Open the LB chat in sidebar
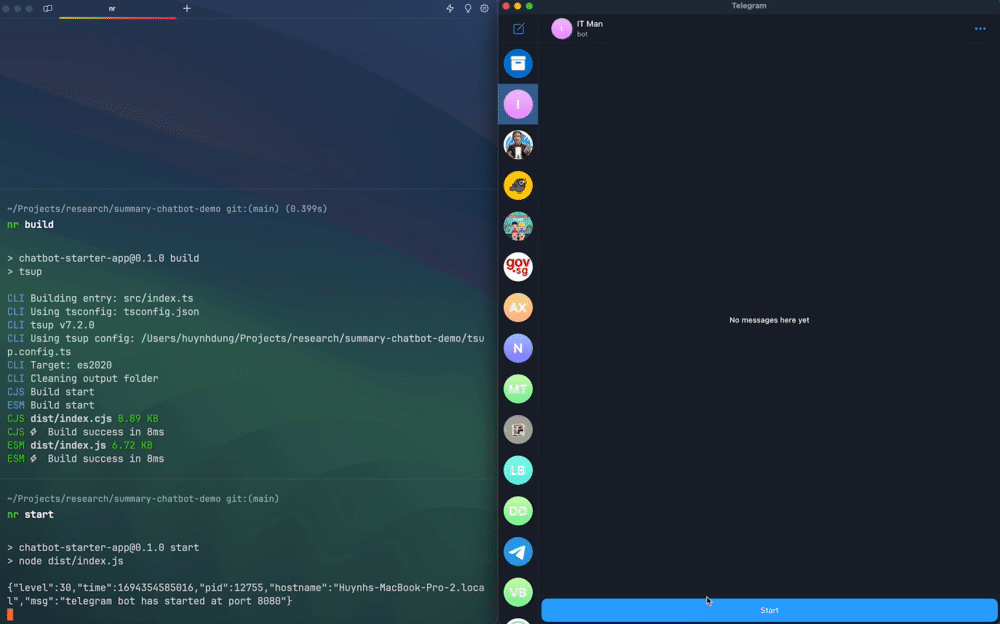Viewport: 1000px width, 624px height. [x=518, y=470]
